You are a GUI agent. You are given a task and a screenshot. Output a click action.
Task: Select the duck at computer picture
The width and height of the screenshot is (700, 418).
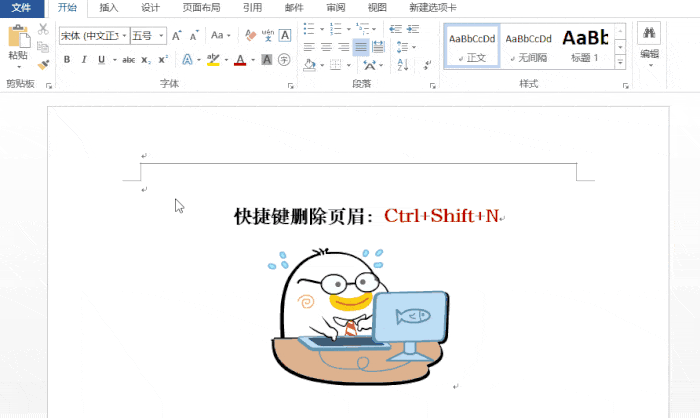[358, 317]
